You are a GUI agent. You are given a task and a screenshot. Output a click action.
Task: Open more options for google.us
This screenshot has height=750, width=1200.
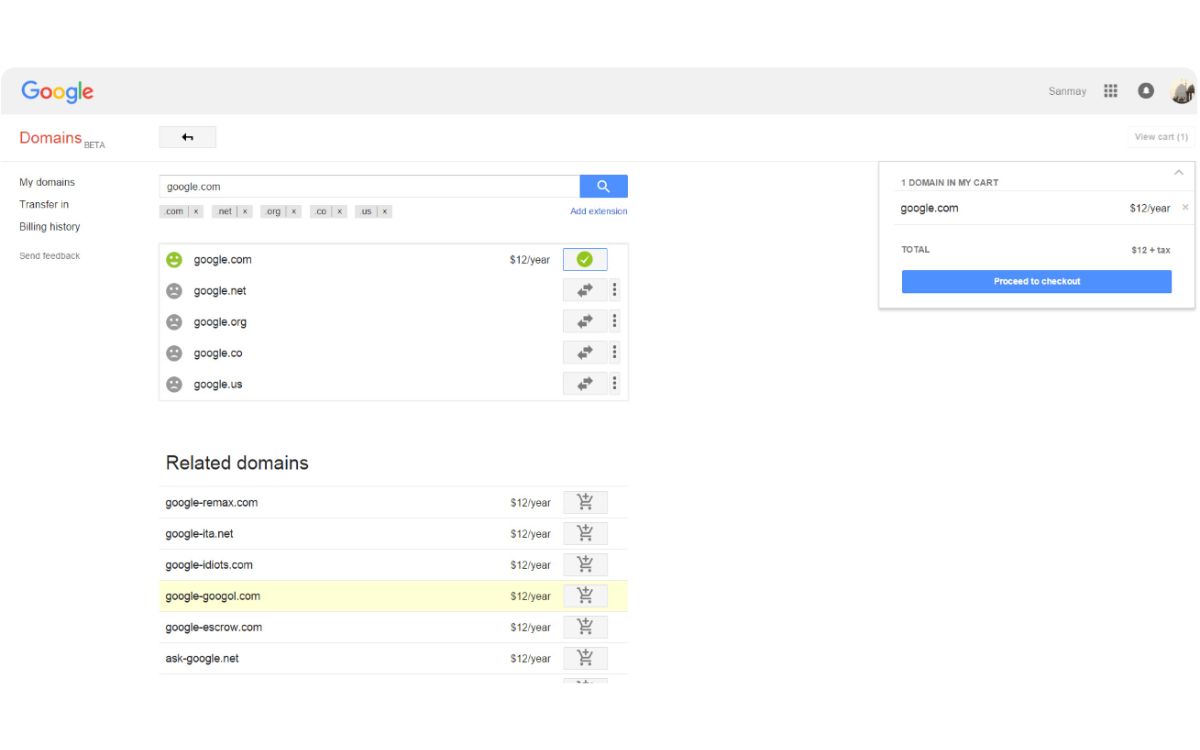pos(614,384)
